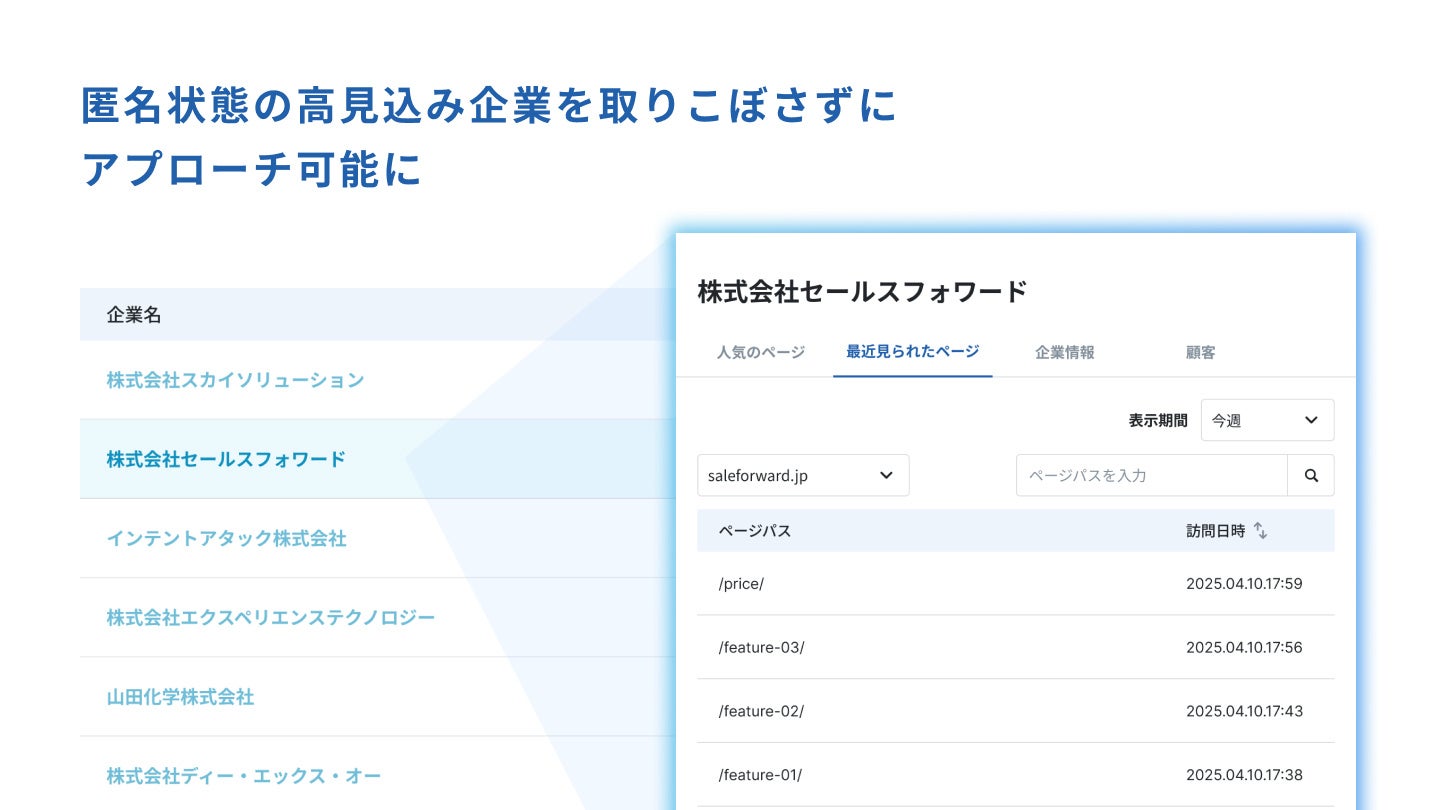Click the 2025.04.10.17:43 visit time
The width and height of the screenshot is (1440, 810).
coord(1244,711)
